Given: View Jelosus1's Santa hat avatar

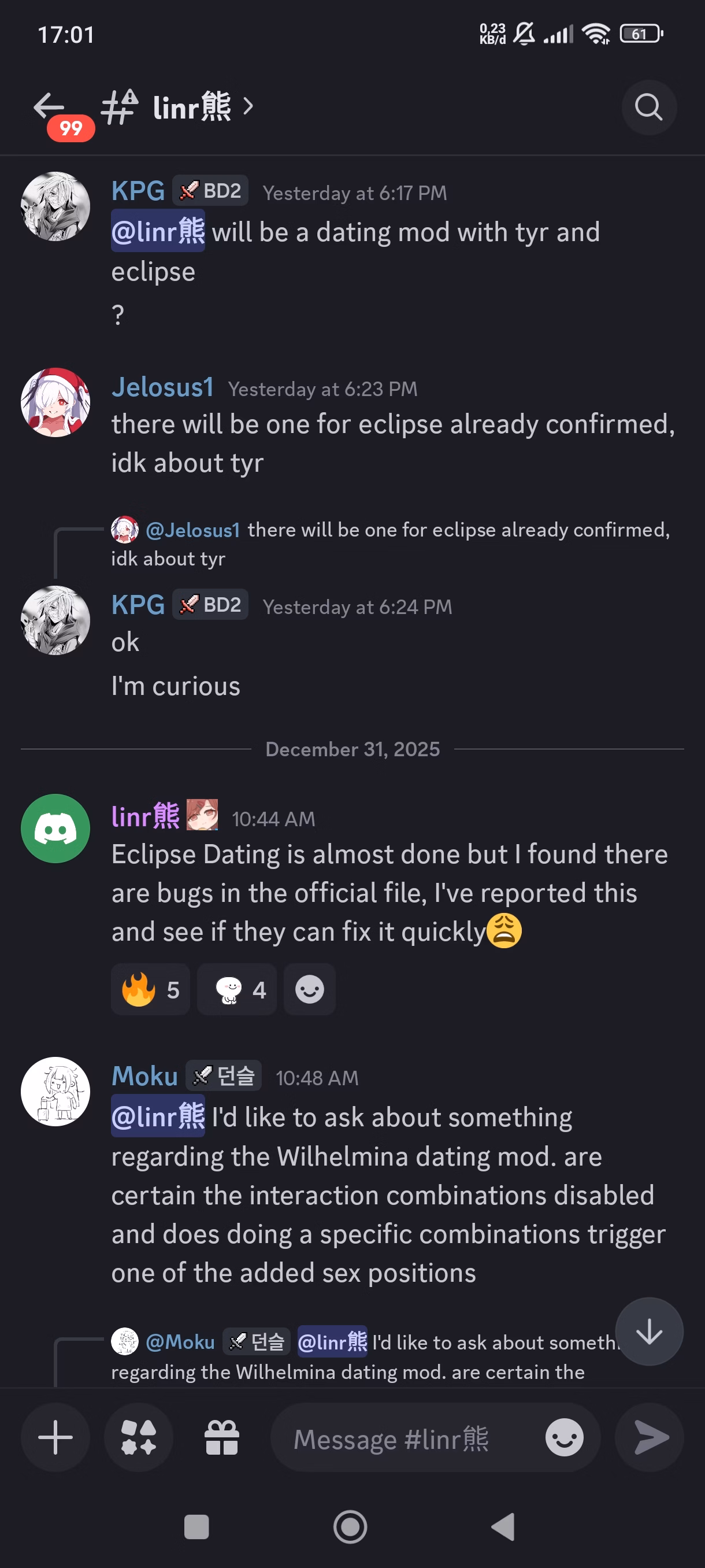Looking at the screenshot, I should (x=55, y=402).
